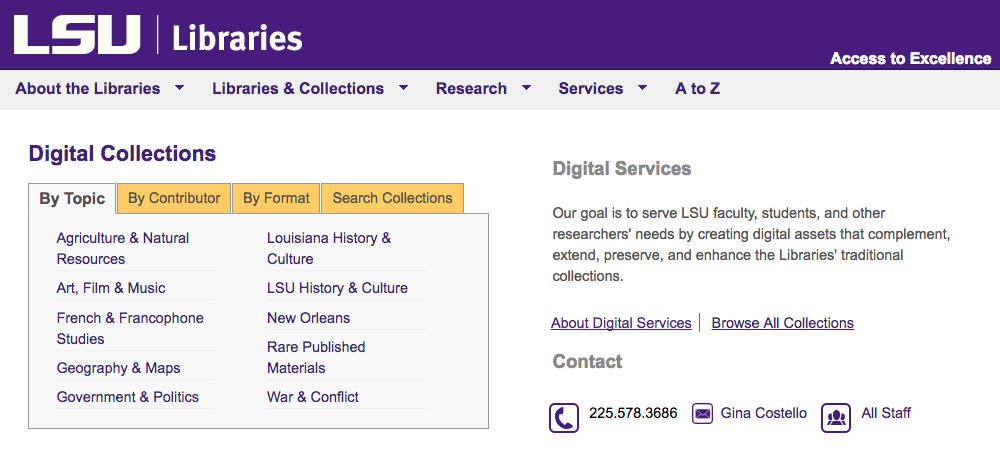
Task: Click the envelope email icon
Action: coord(702,413)
